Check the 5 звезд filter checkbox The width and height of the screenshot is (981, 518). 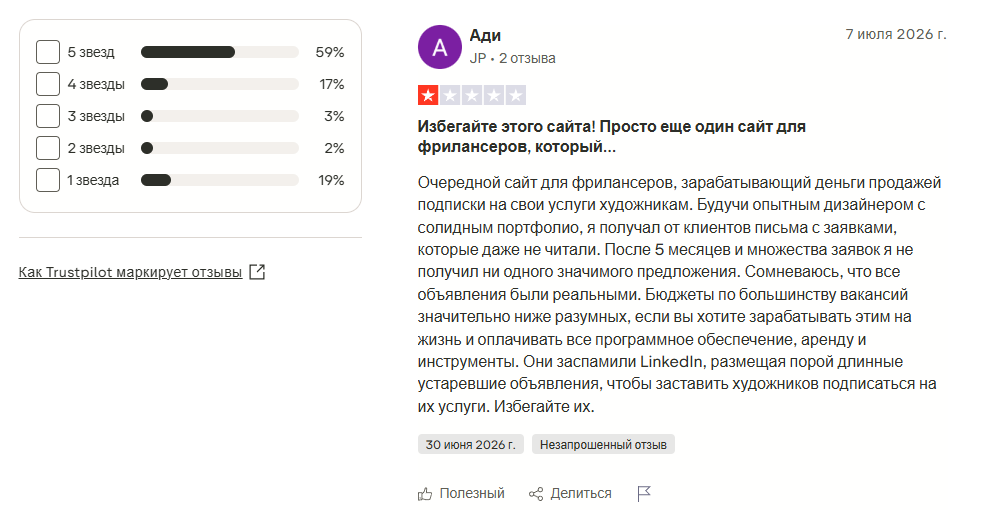48,52
